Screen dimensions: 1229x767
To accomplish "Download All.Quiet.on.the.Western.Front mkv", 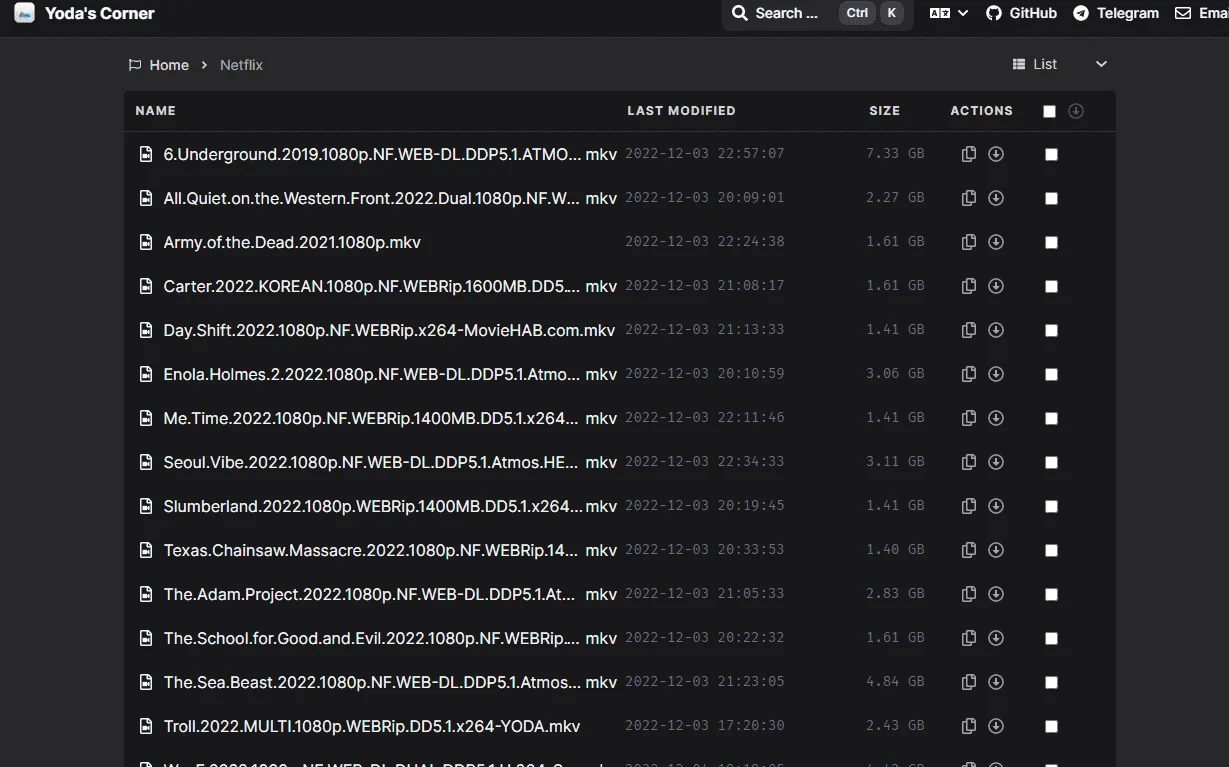I will (x=996, y=198).
